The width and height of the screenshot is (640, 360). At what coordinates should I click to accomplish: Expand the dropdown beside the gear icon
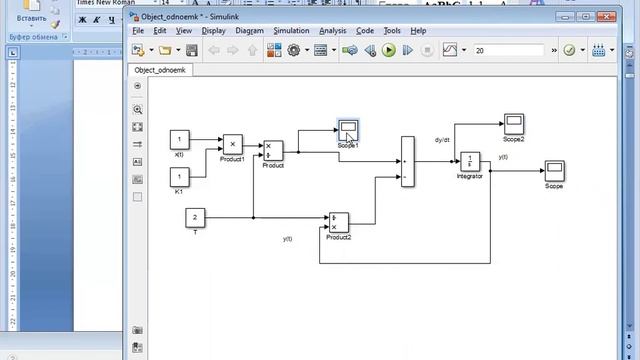click(x=307, y=50)
